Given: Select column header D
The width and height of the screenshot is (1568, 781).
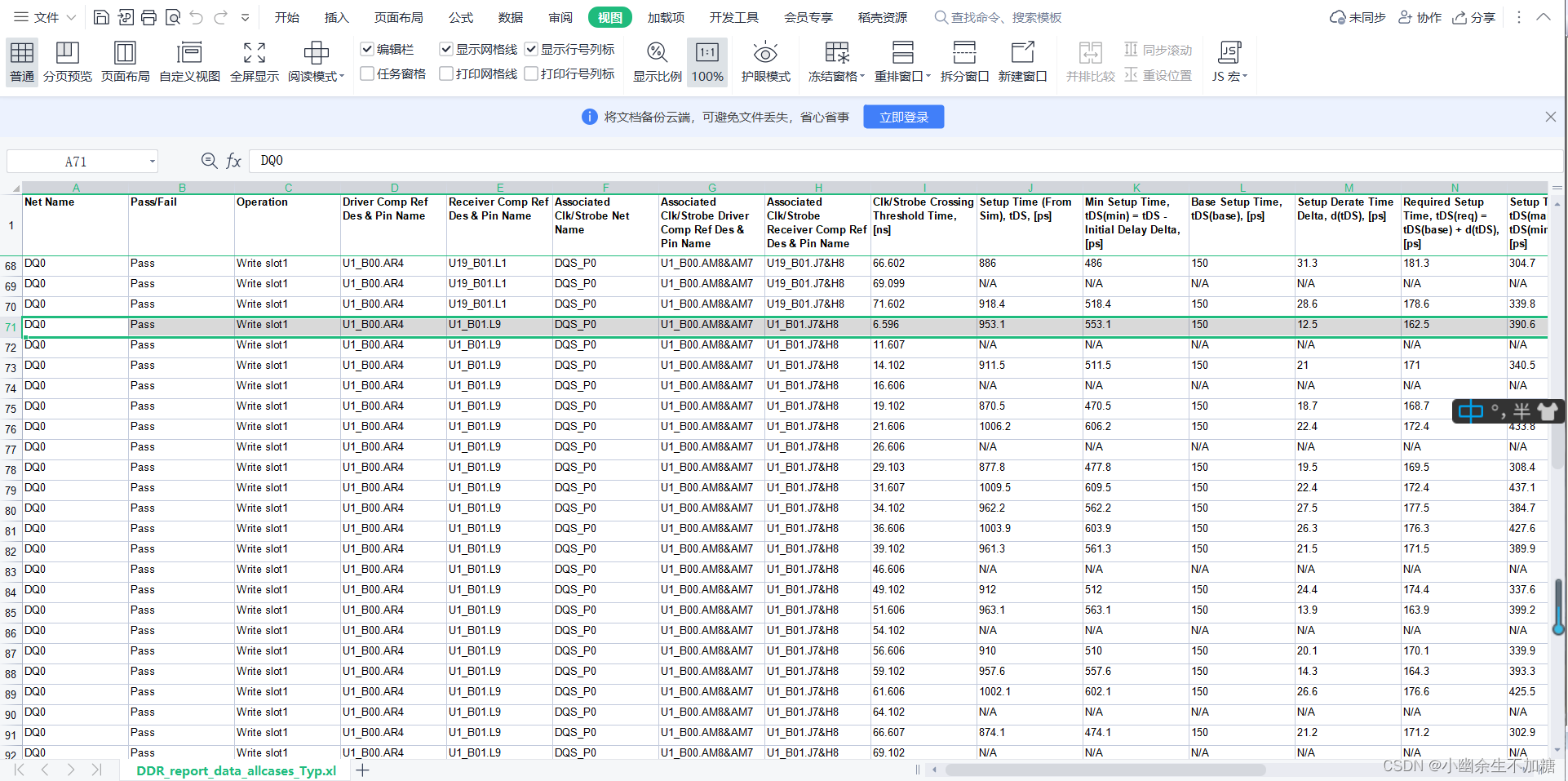Looking at the screenshot, I should (x=394, y=188).
